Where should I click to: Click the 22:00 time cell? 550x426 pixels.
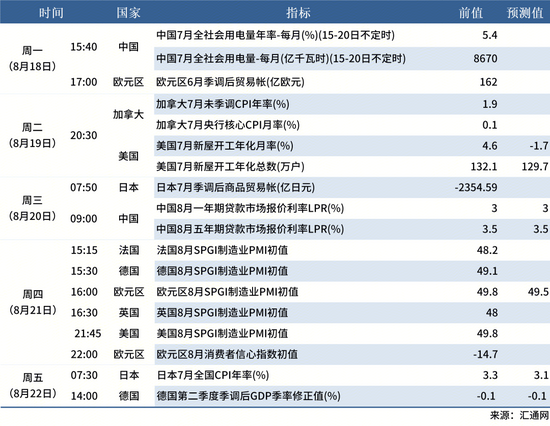point(84,354)
